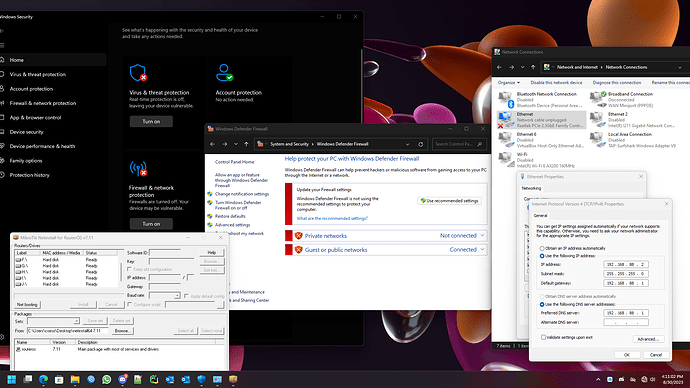Viewport: 690px width, 388px height.
Task: Turn on Firewall & network protection
Action: coord(151,224)
